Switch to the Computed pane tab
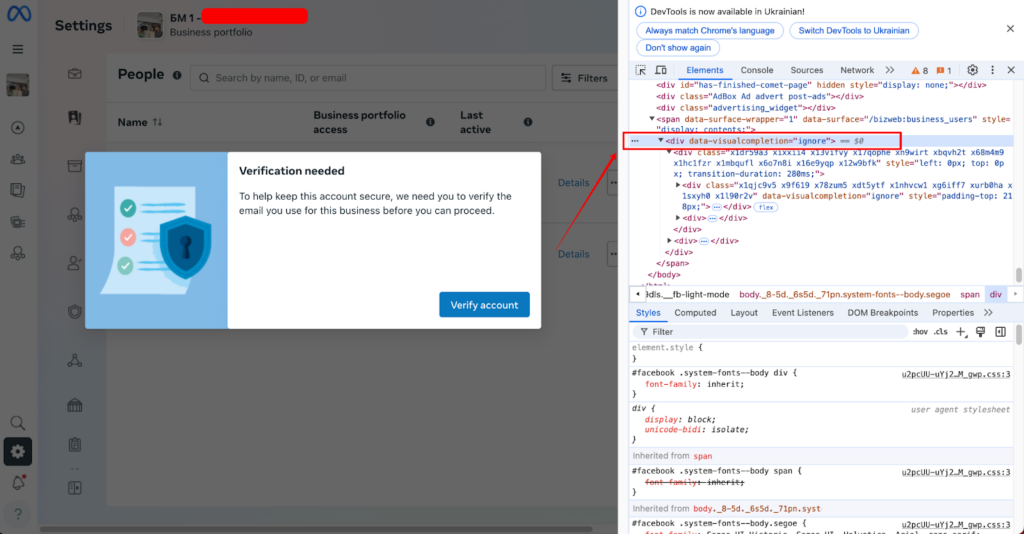Image resolution: width=1024 pixels, height=534 pixels. tap(695, 313)
